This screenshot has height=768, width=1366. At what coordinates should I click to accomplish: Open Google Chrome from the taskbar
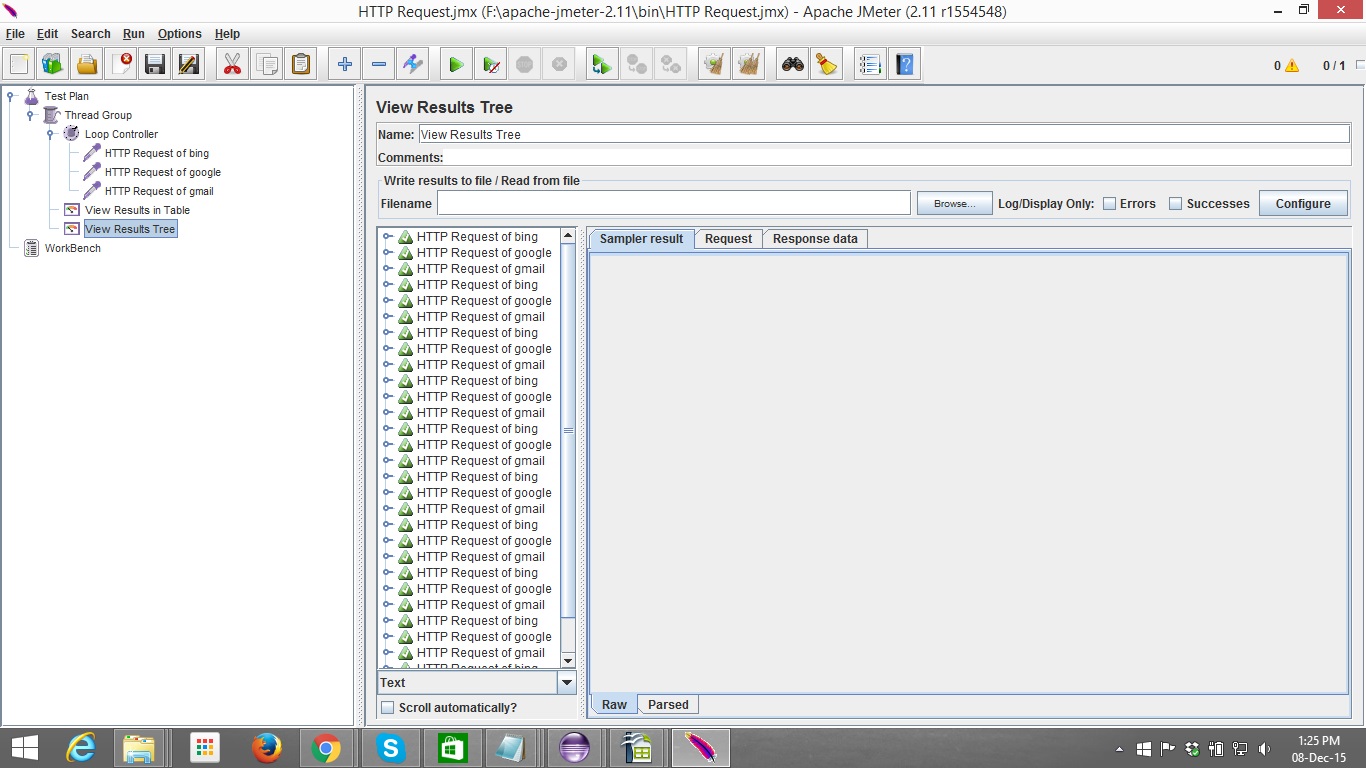(x=326, y=748)
